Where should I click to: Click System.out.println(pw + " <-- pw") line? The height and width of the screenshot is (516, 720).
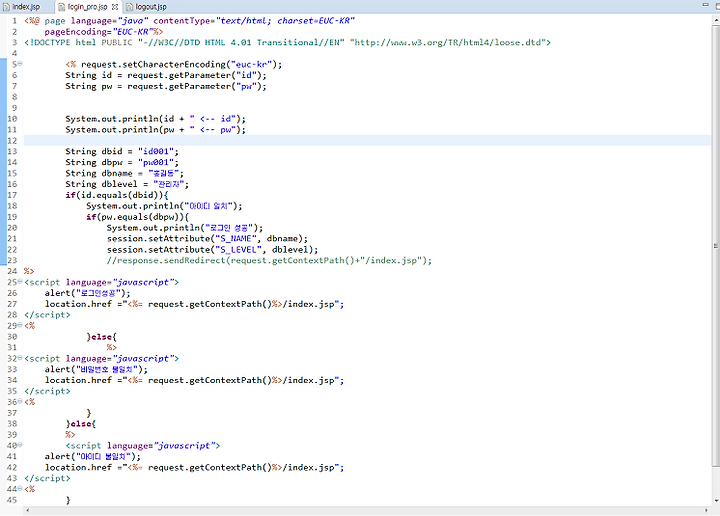coord(155,130)
